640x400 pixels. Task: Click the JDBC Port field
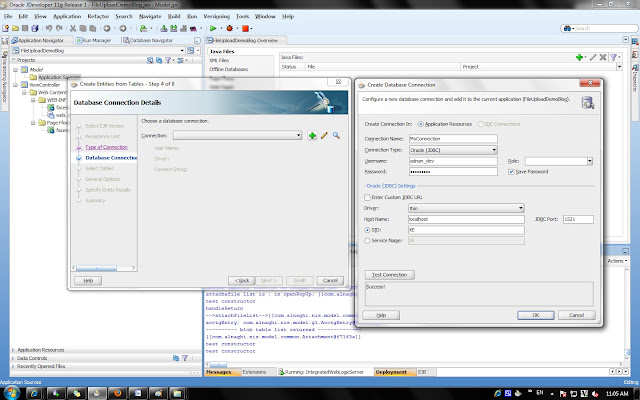click(578, 219)
